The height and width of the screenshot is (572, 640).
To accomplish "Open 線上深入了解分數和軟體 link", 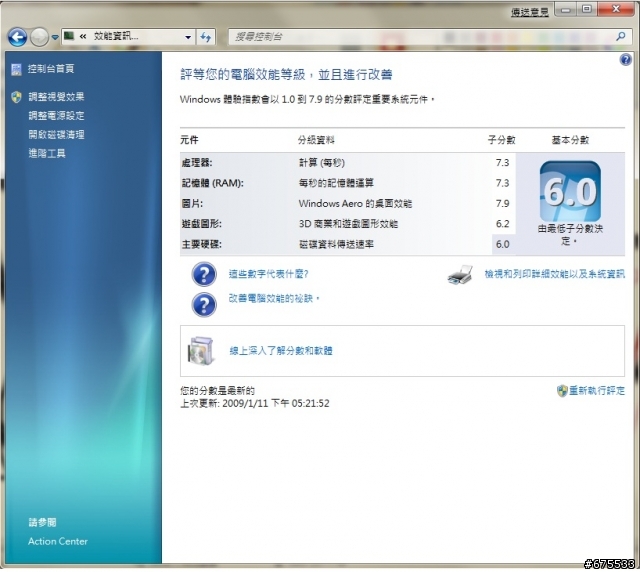I will click(x=281, y=351).
